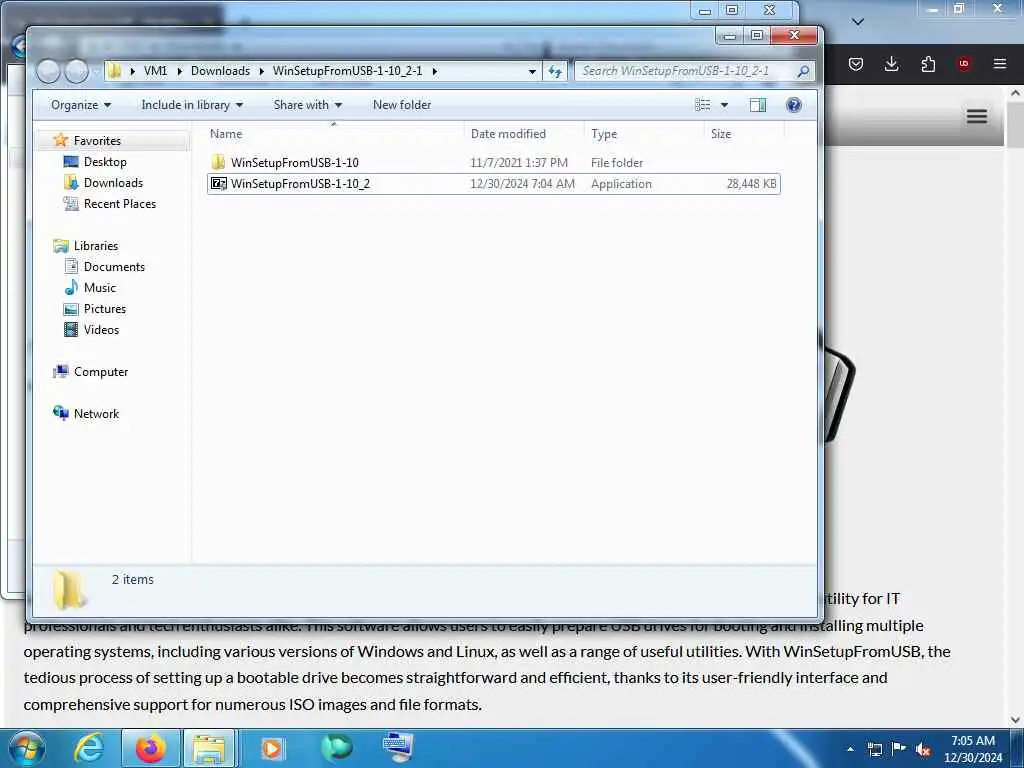Click the WinSetupFromUSB-1-10 folder icon

pos(219,163)
